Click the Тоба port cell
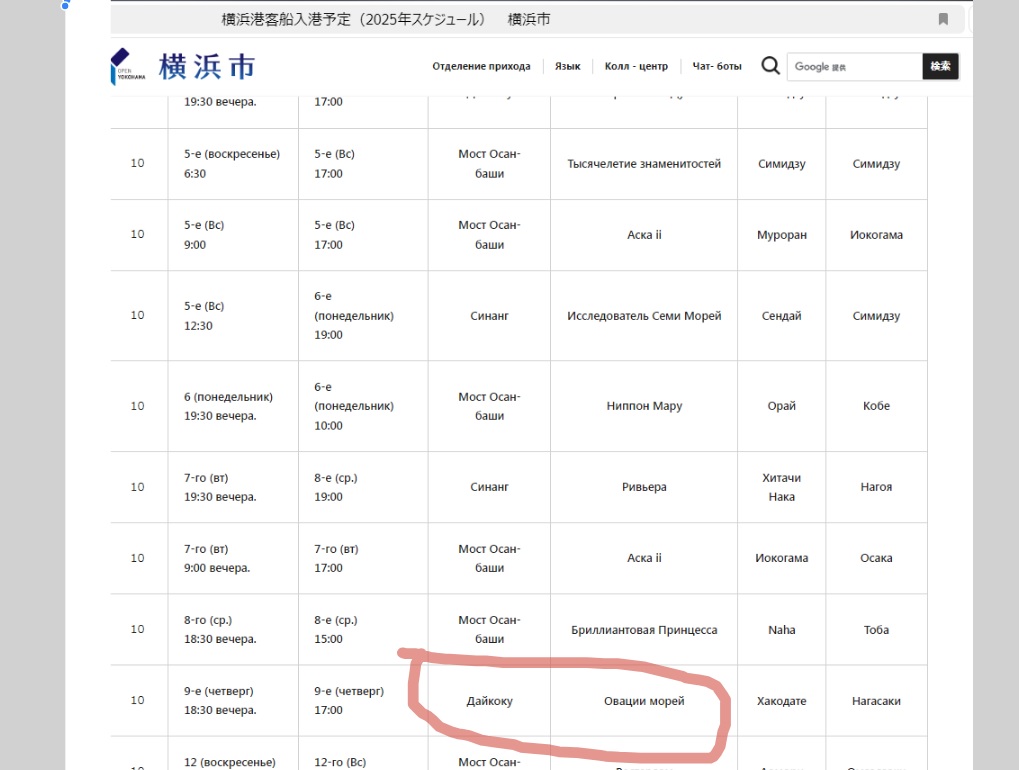The height and width of the screenshot is (770, 1019). (876, 630)
